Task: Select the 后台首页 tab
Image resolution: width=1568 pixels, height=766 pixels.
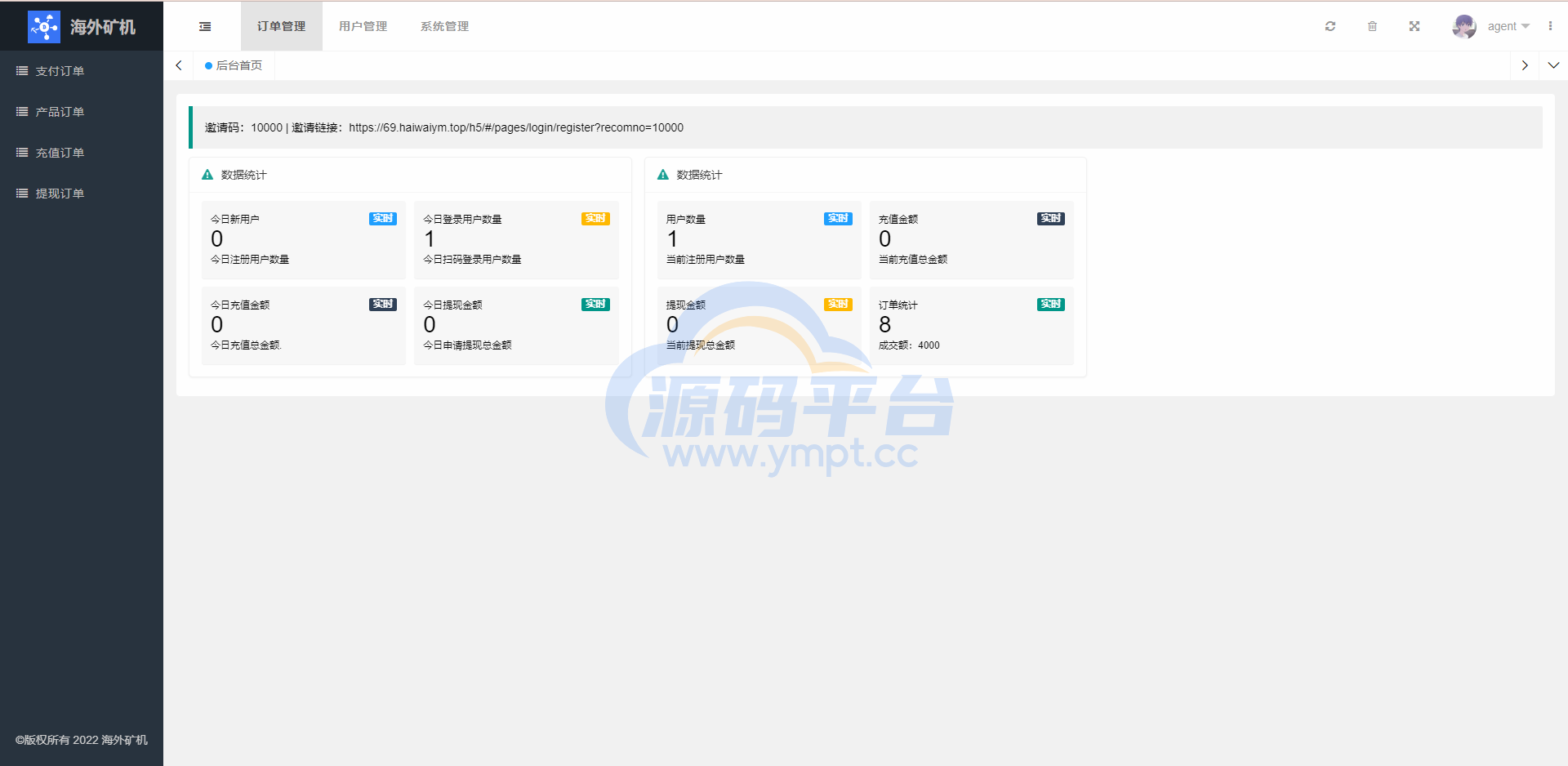Action: [x=234, y=65]
